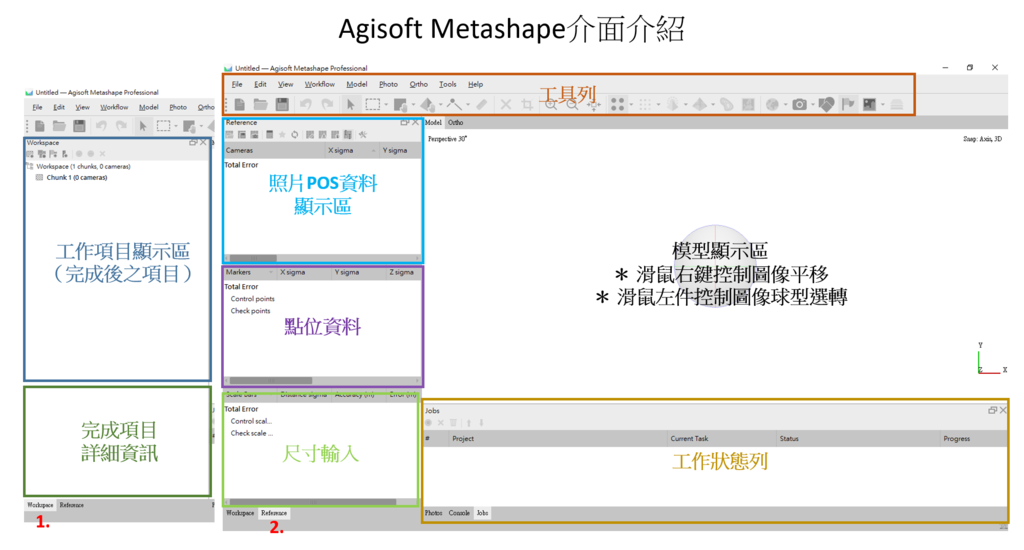Close the Jobs panel with its X
The height and width of the screenshot is (550, 1024).
(x=1003, y=410)
